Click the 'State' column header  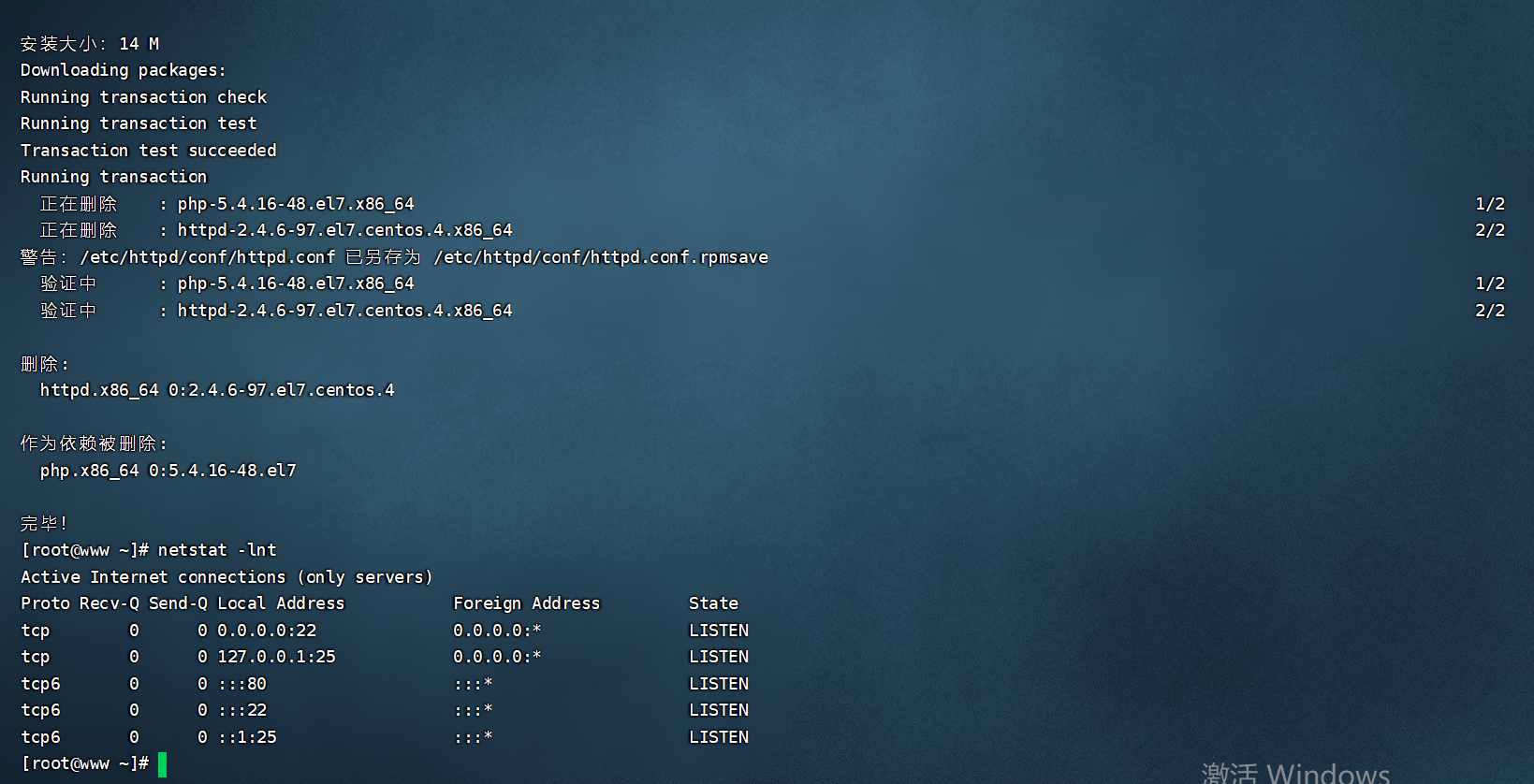[714, 603]
